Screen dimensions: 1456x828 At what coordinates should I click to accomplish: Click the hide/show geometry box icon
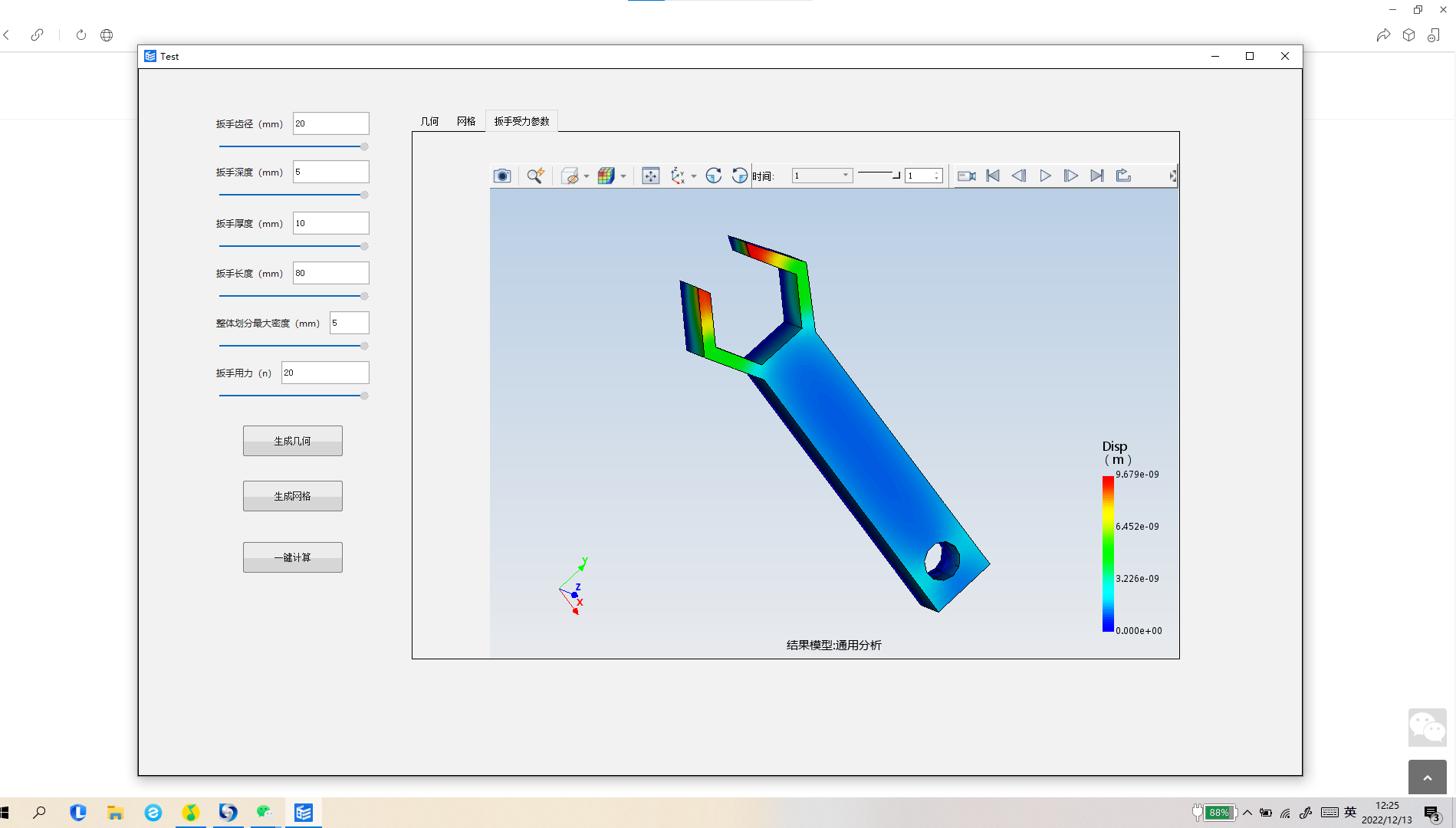[570, 176]
